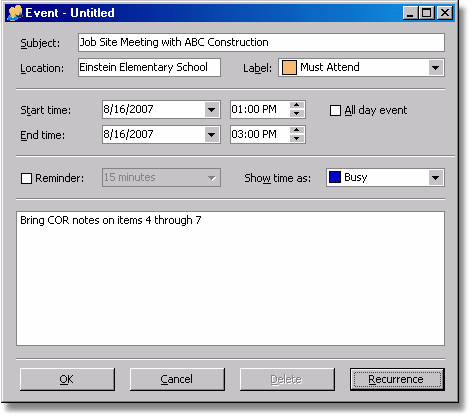Viewport: 472px width, 416px height.
Task: Increase start time with the up spinner arrow
Action: pyautogui.click(x=296, y=105)
